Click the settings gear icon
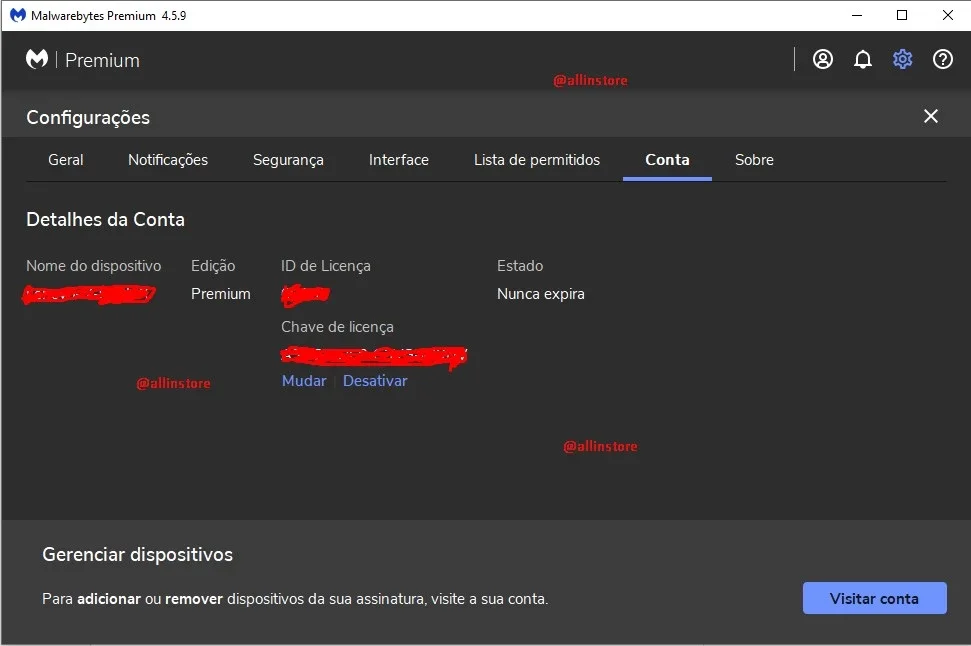 click(902, 59)
